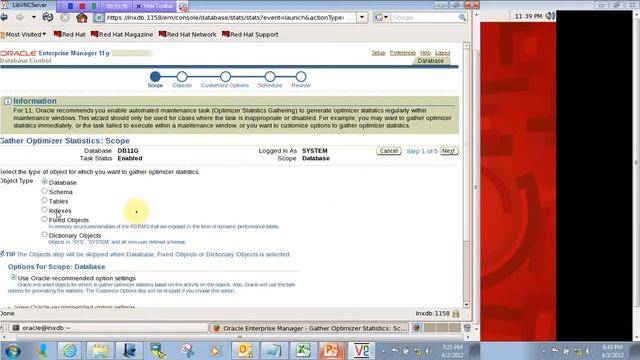Open the Snipping Tool scissors icon in the taskbar
This screenshot has width=640, height=360.
tap(187, 351)
